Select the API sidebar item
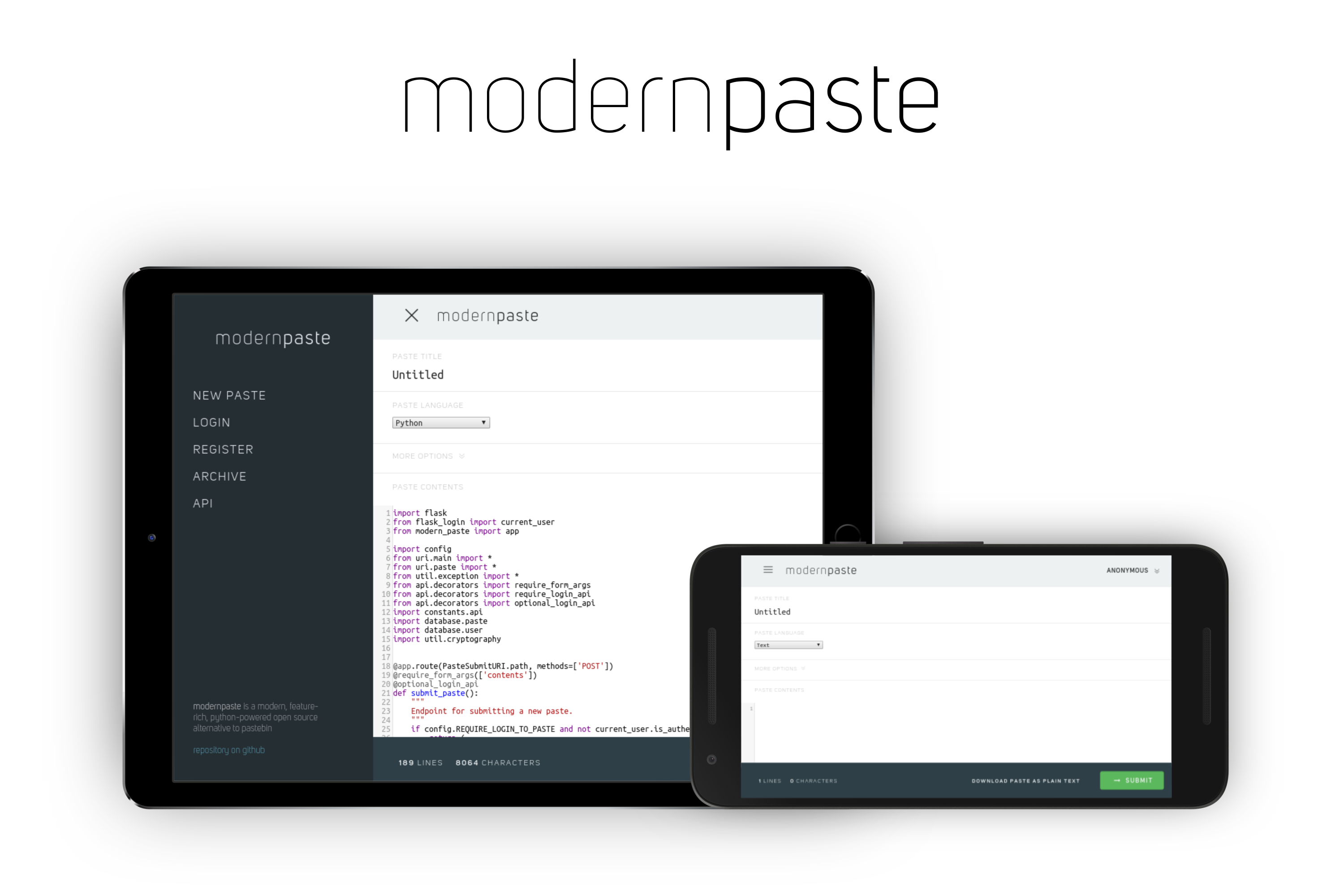Image resolution: width=1344 pixels, height=896 pixels. [203, 504]
